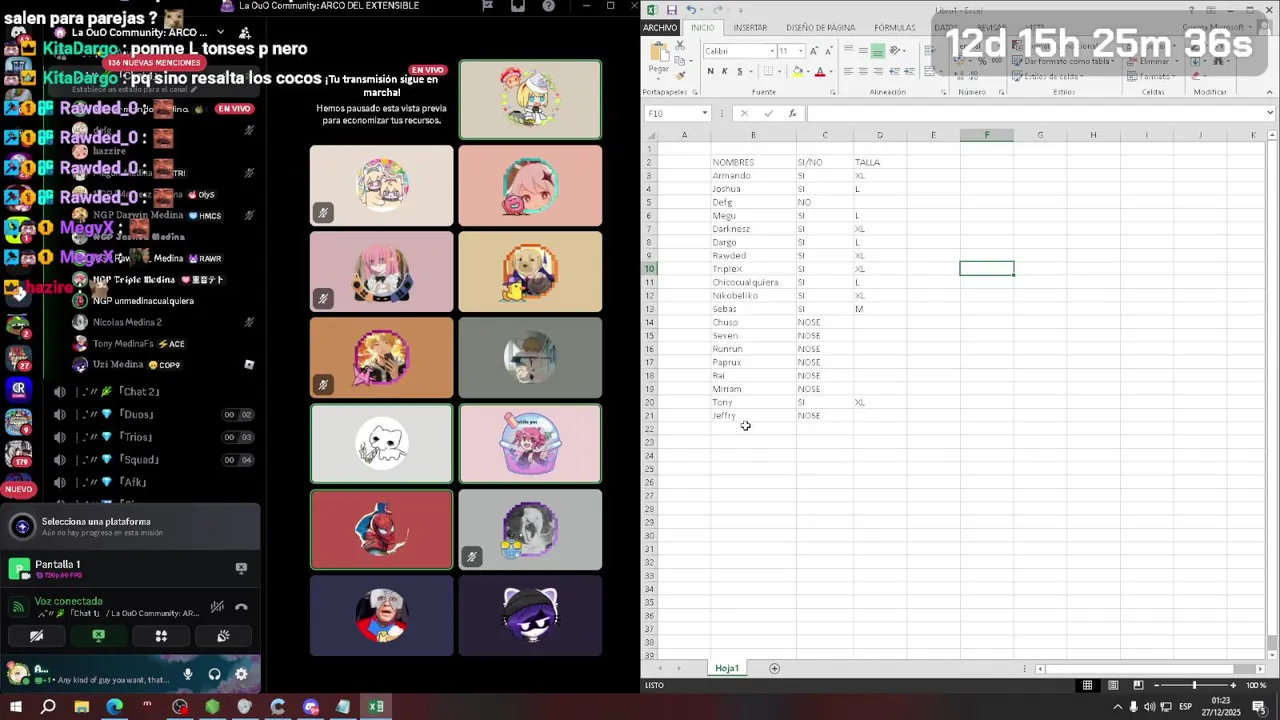The height and width of the screenshot is (720, 1280).
Task: Open the ARCHIVO tab
Action: (660, 27)
